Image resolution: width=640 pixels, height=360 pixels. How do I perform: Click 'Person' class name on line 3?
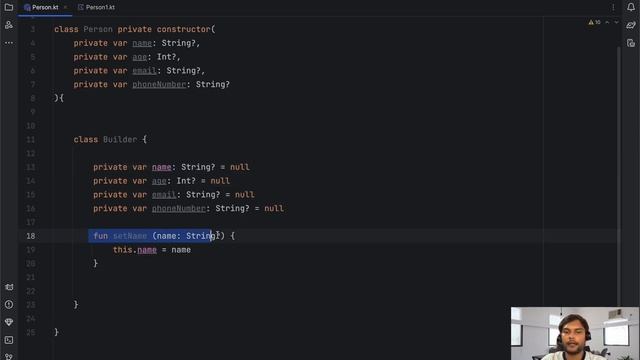tap(98, 29)
